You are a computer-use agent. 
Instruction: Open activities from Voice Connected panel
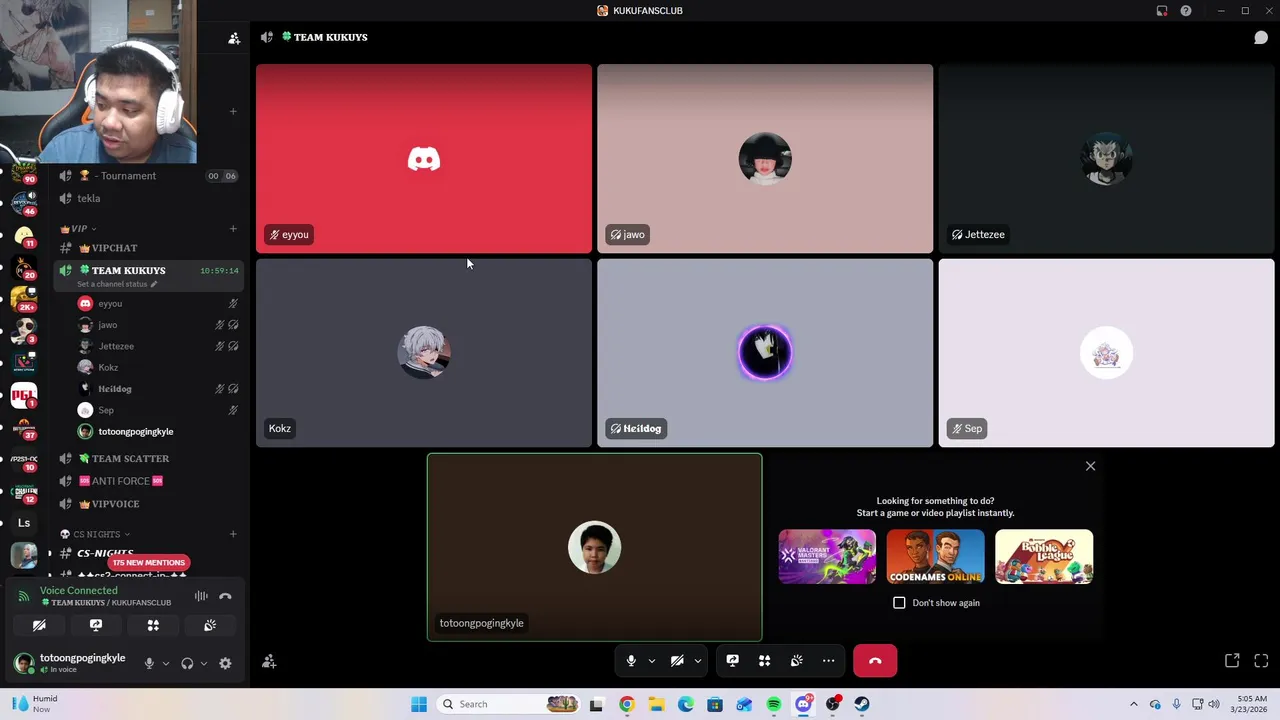[x=153, y=625]
